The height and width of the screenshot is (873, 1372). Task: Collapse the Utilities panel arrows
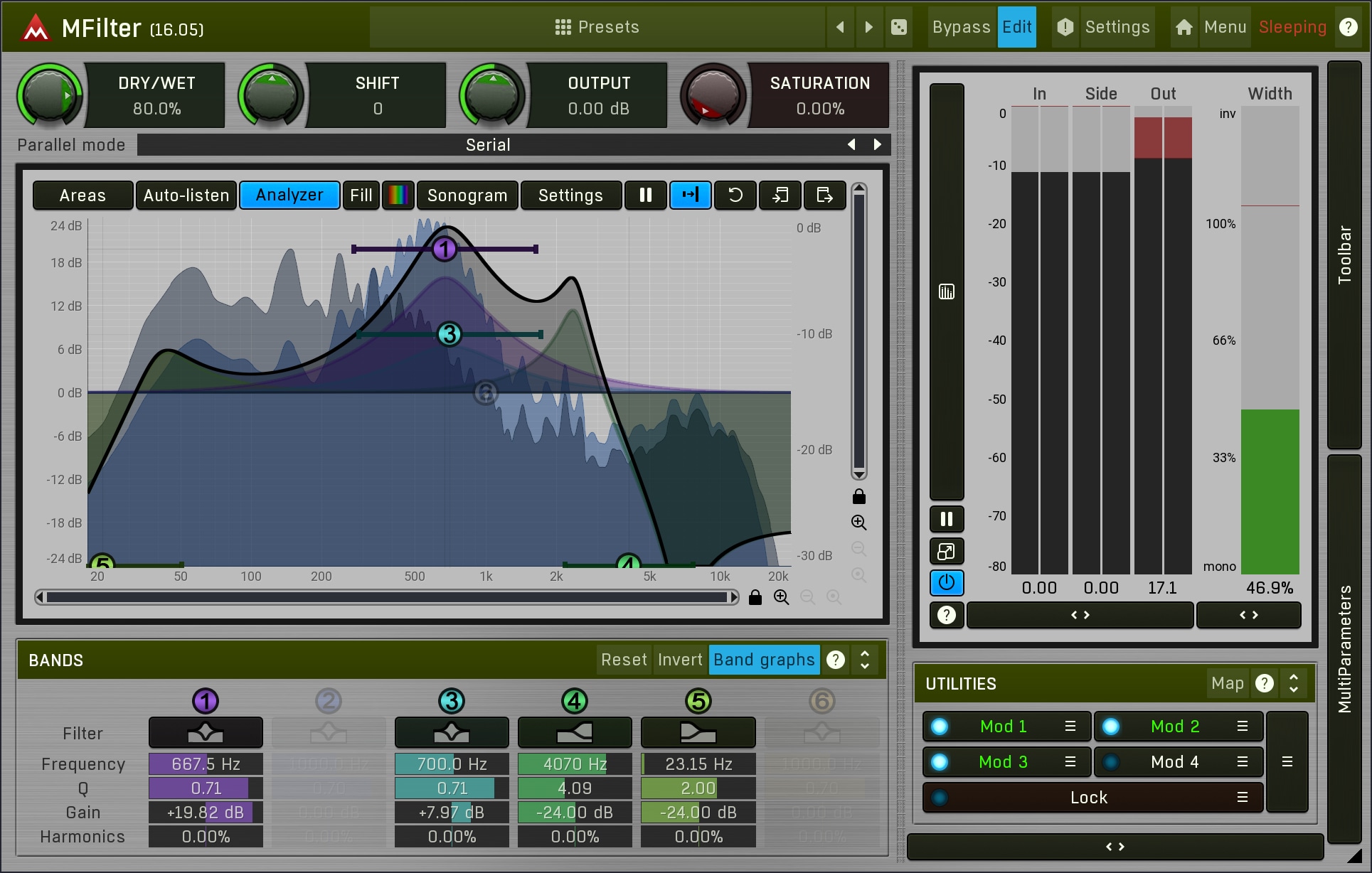point(1294,683)
